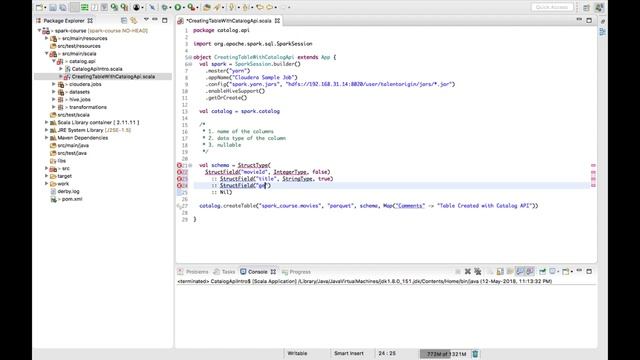Click the Run Last Tool icon with red toolbox
Screen dimensions: 640x360
tap(191, 7)
